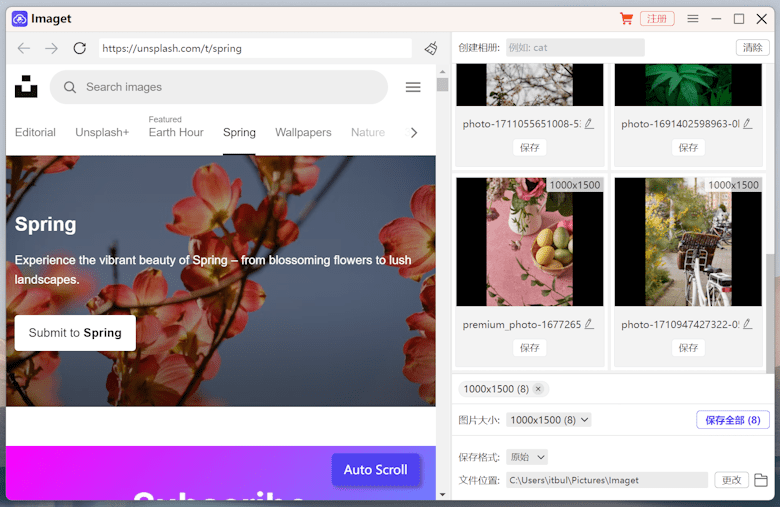Open the Unsplash site hamburger menu
Viewport: 780px width, 507px height.
[413, 87]
